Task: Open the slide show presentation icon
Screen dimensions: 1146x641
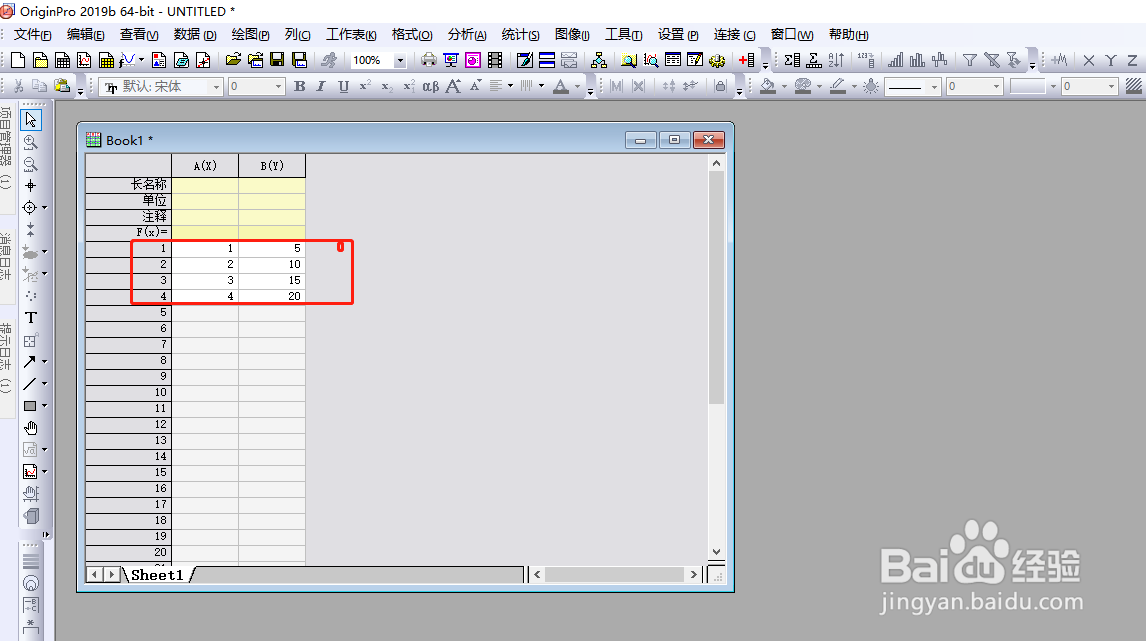Action: [451, 60]
